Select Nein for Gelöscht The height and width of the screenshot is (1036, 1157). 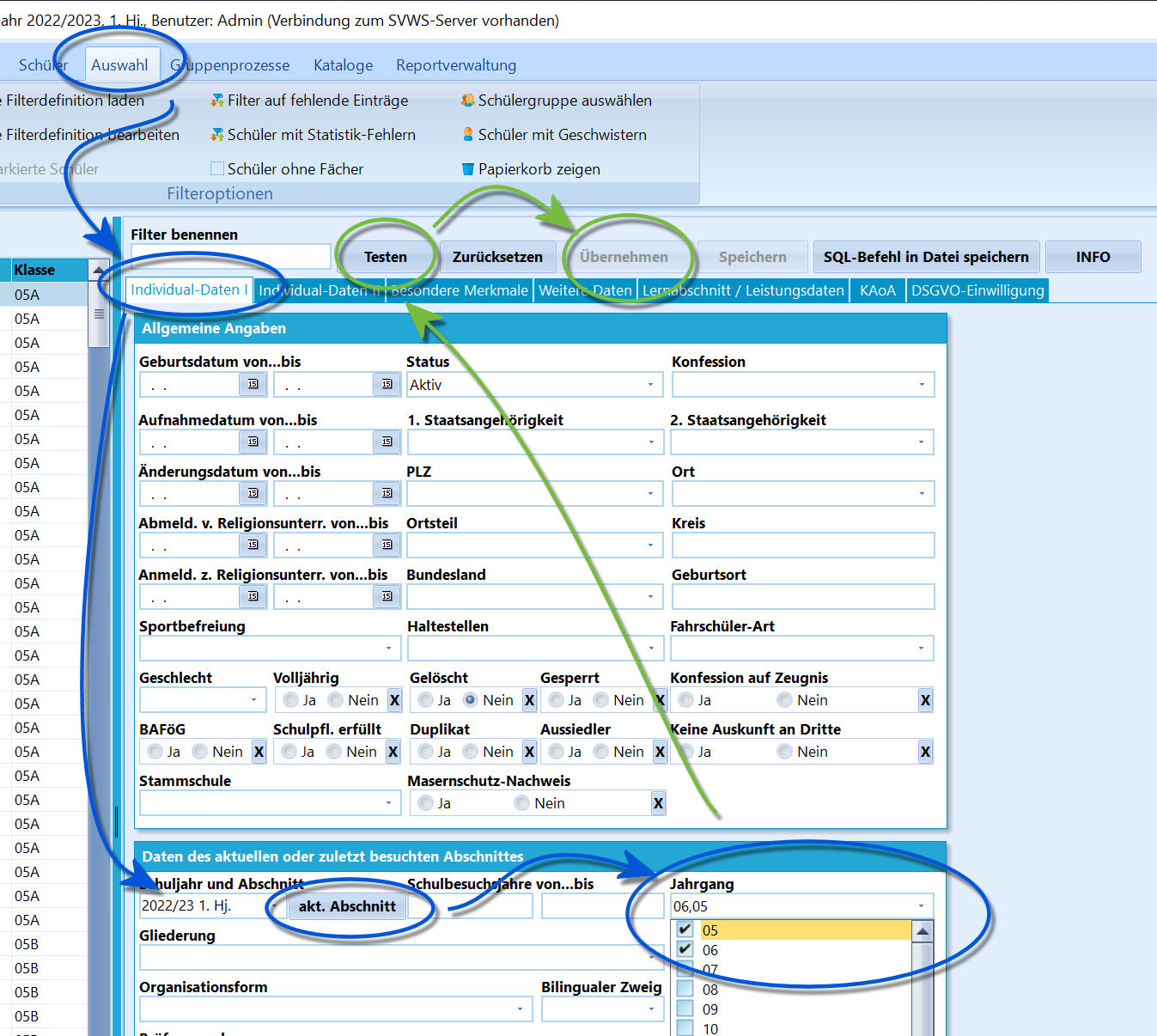point(470,700)
